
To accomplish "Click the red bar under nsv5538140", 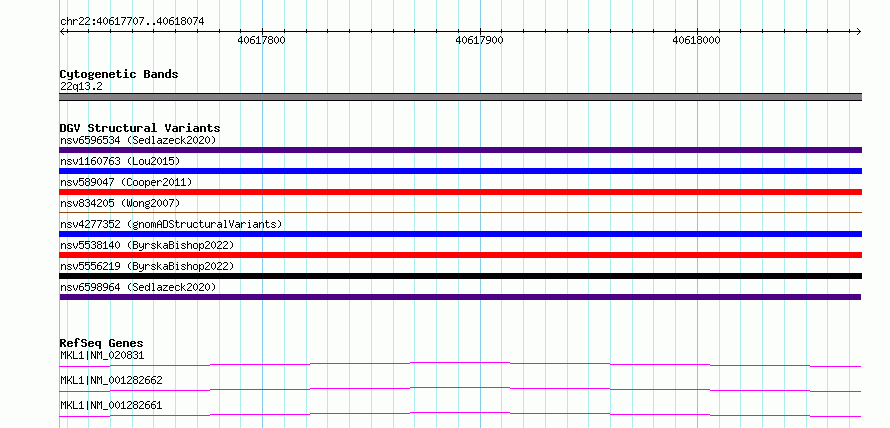I will (461, 255).
